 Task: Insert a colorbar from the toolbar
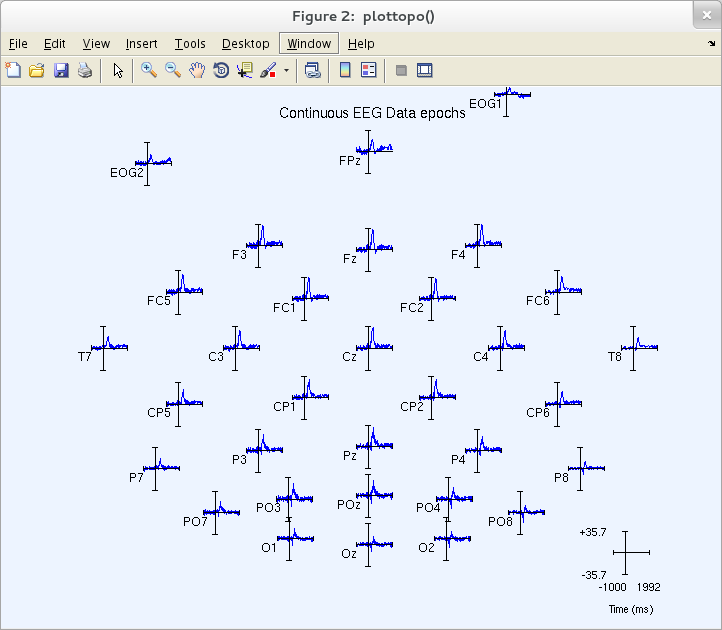pos(345,70)
